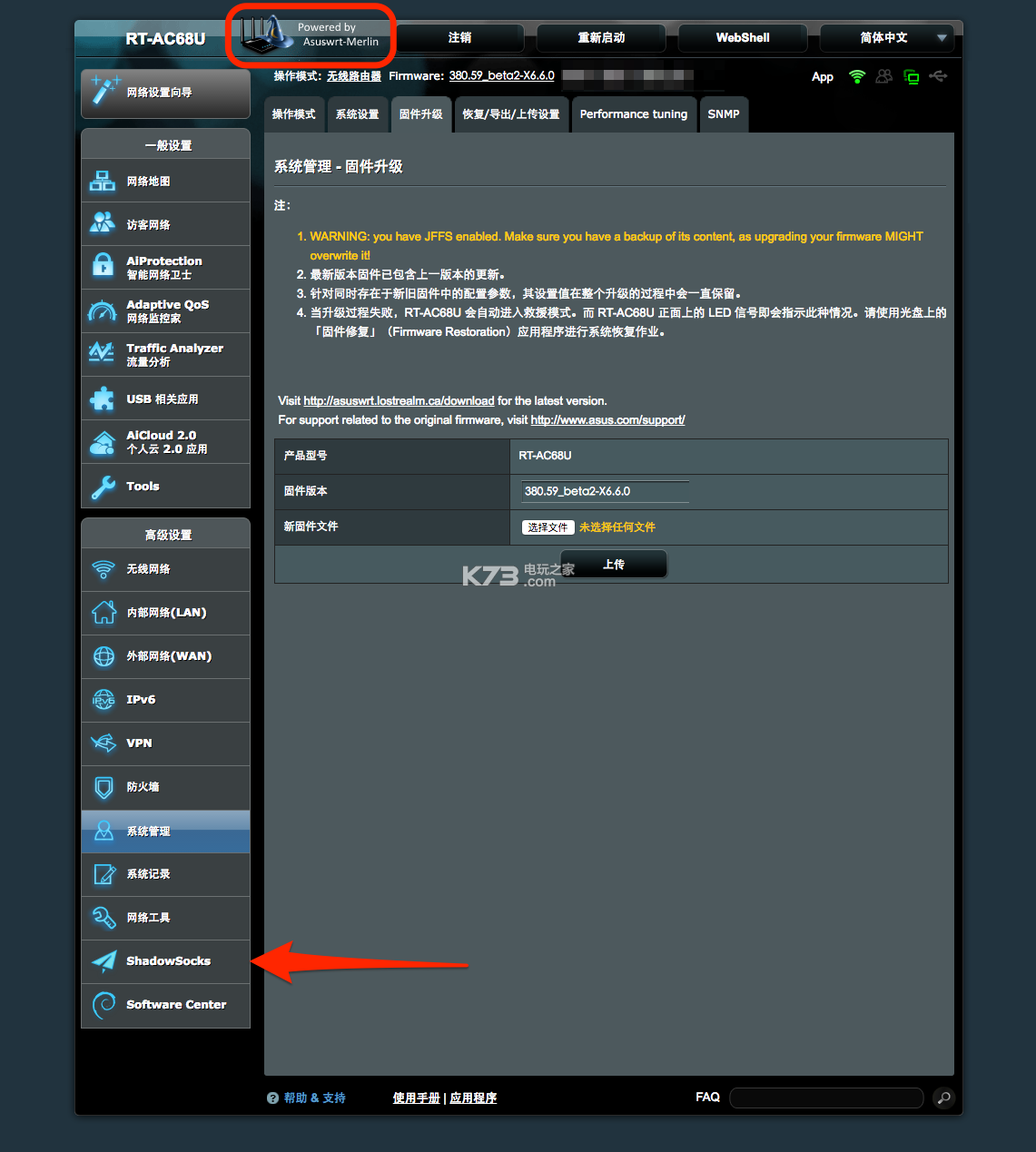Click the 系统管理 - 固件升级 page heading
The height and width of the screenshot is (1152, 1036).
[x=339, y=167]
